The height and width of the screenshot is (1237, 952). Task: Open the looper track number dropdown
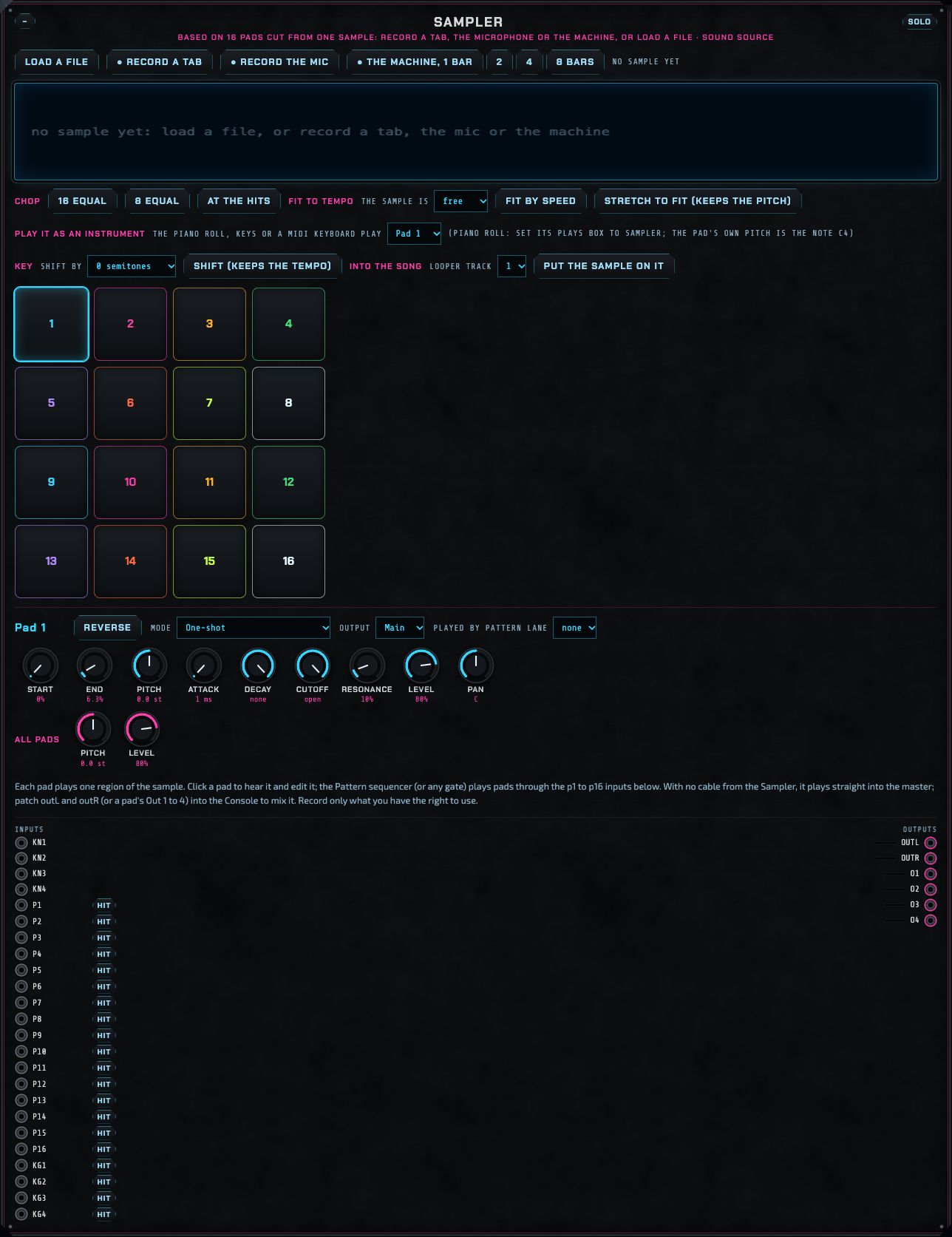[x=511, y=266]
